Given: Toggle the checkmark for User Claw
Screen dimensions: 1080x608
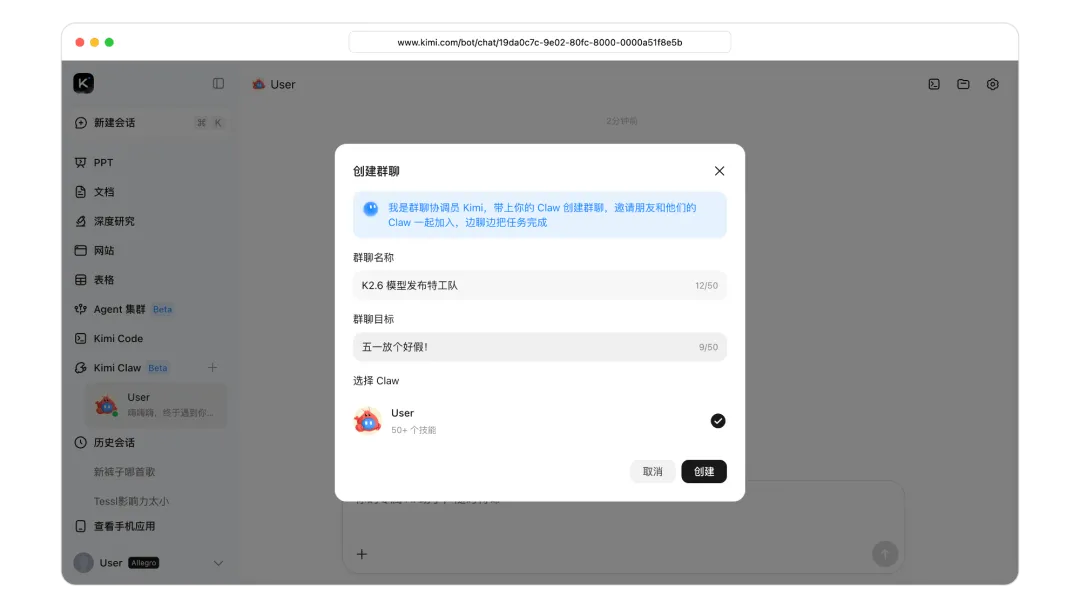Looking at the screenshot, I should click(x=717, y=421).
